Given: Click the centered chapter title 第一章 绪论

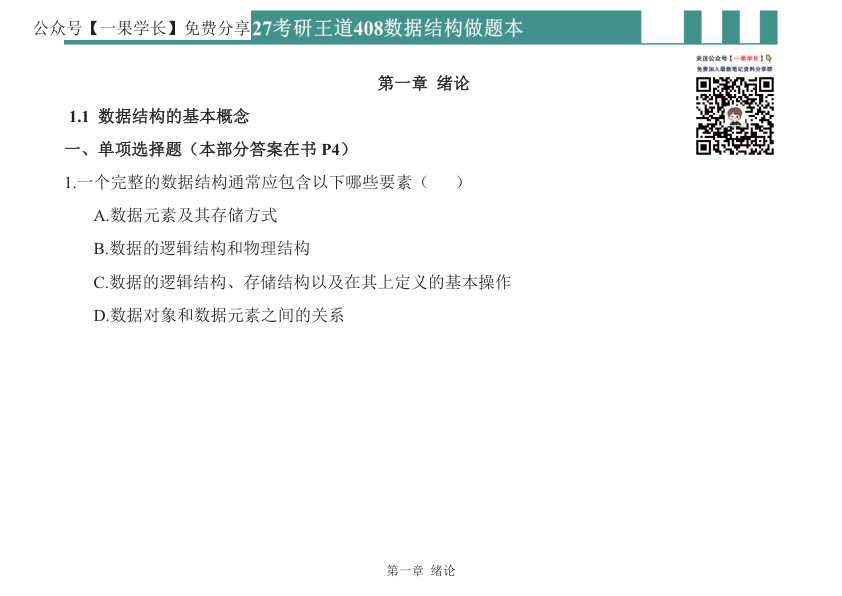Looking at the screenshot, I should point(423,83).
